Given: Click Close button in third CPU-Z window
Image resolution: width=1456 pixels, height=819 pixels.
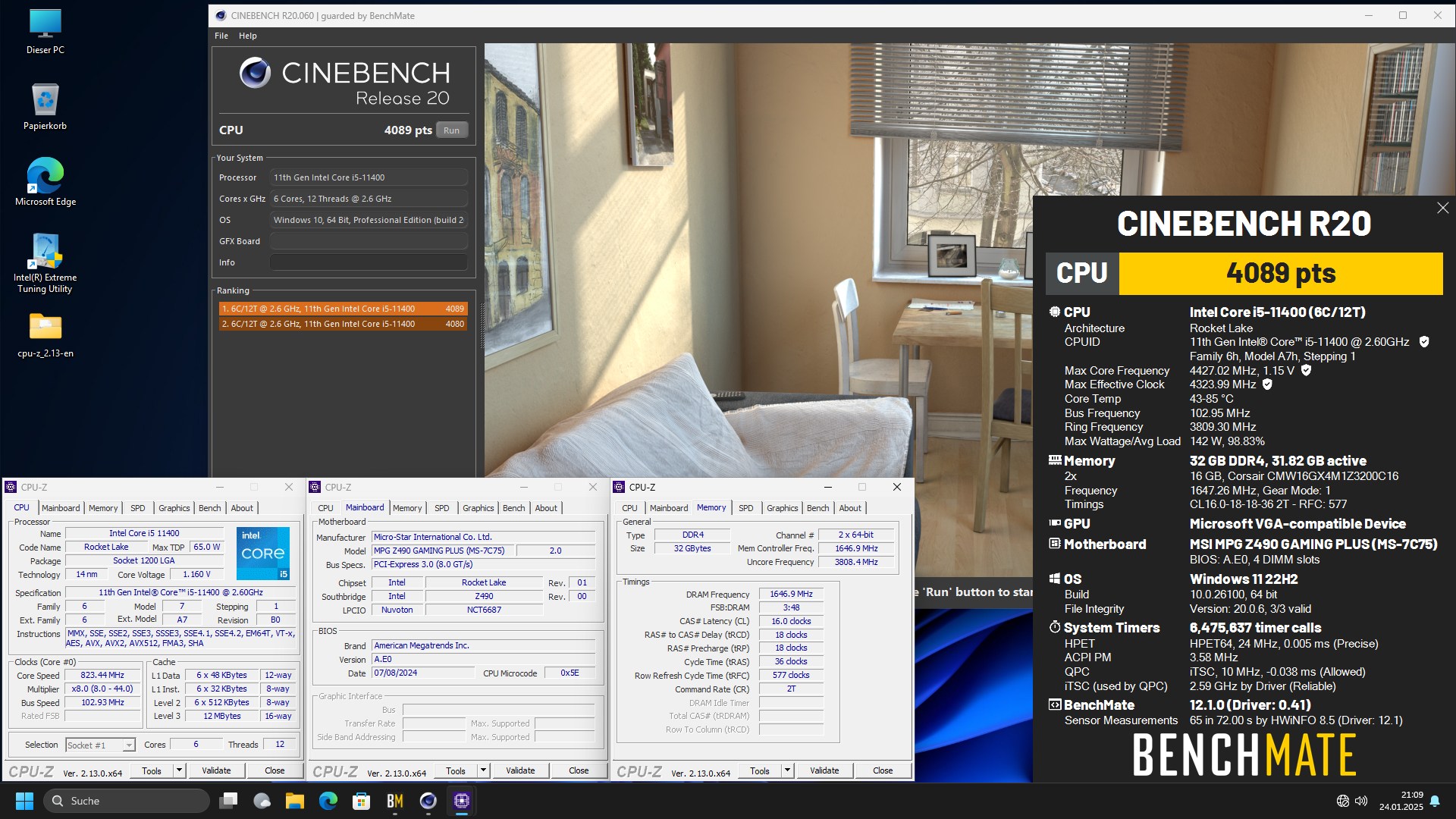Looking at the screenshot, I should (883, 770).
